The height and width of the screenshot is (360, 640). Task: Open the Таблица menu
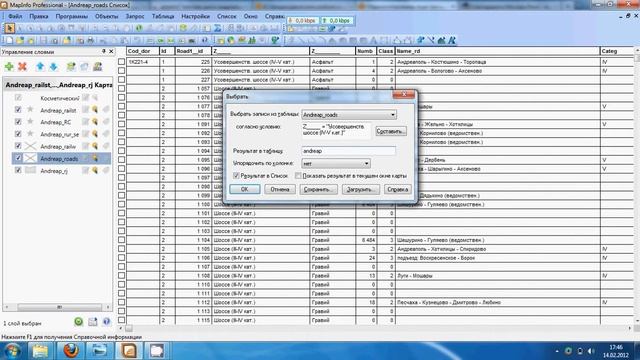click(163, 16)
